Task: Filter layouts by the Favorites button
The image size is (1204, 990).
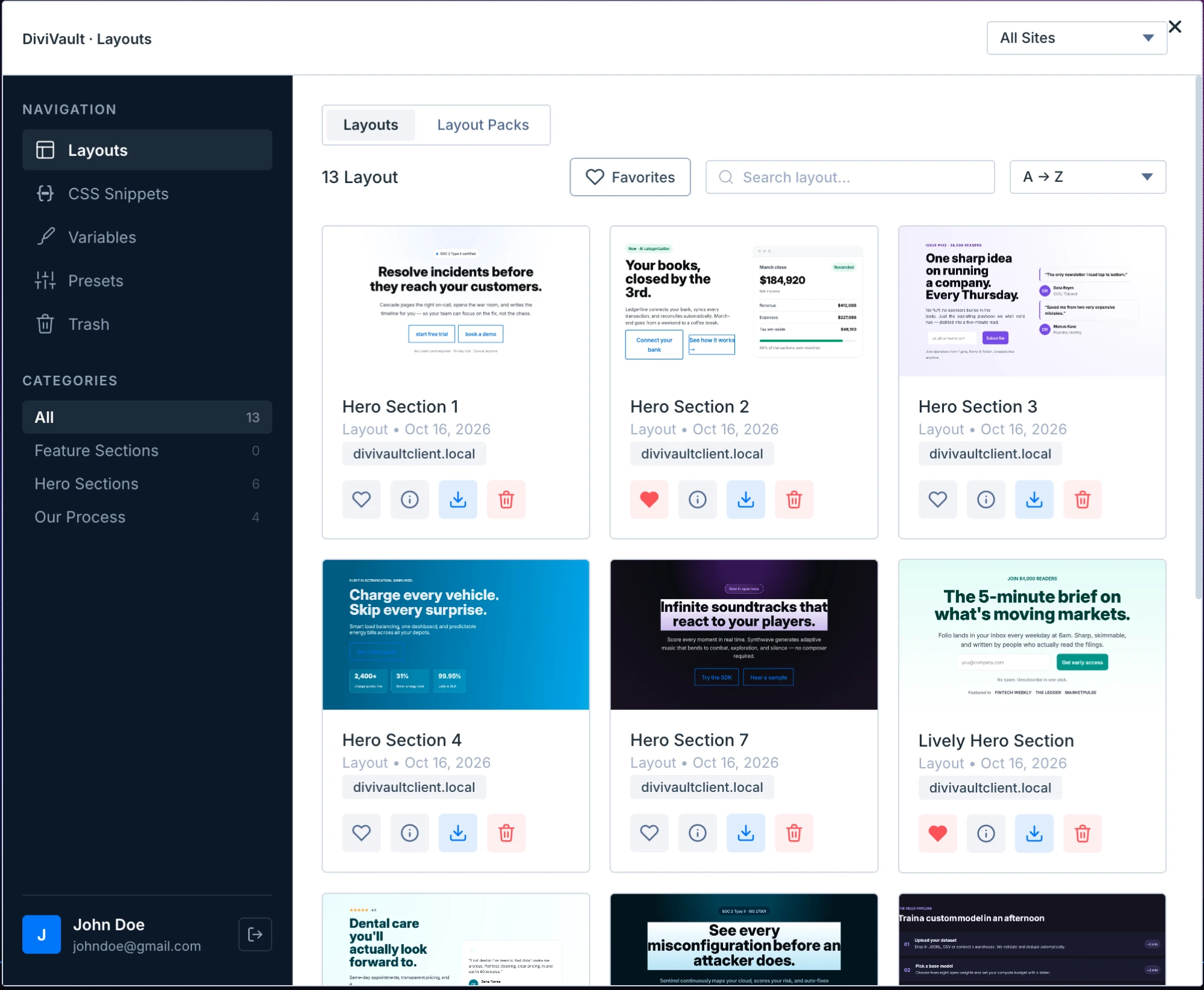Action: pyautogui.click(x=630, y=177)
